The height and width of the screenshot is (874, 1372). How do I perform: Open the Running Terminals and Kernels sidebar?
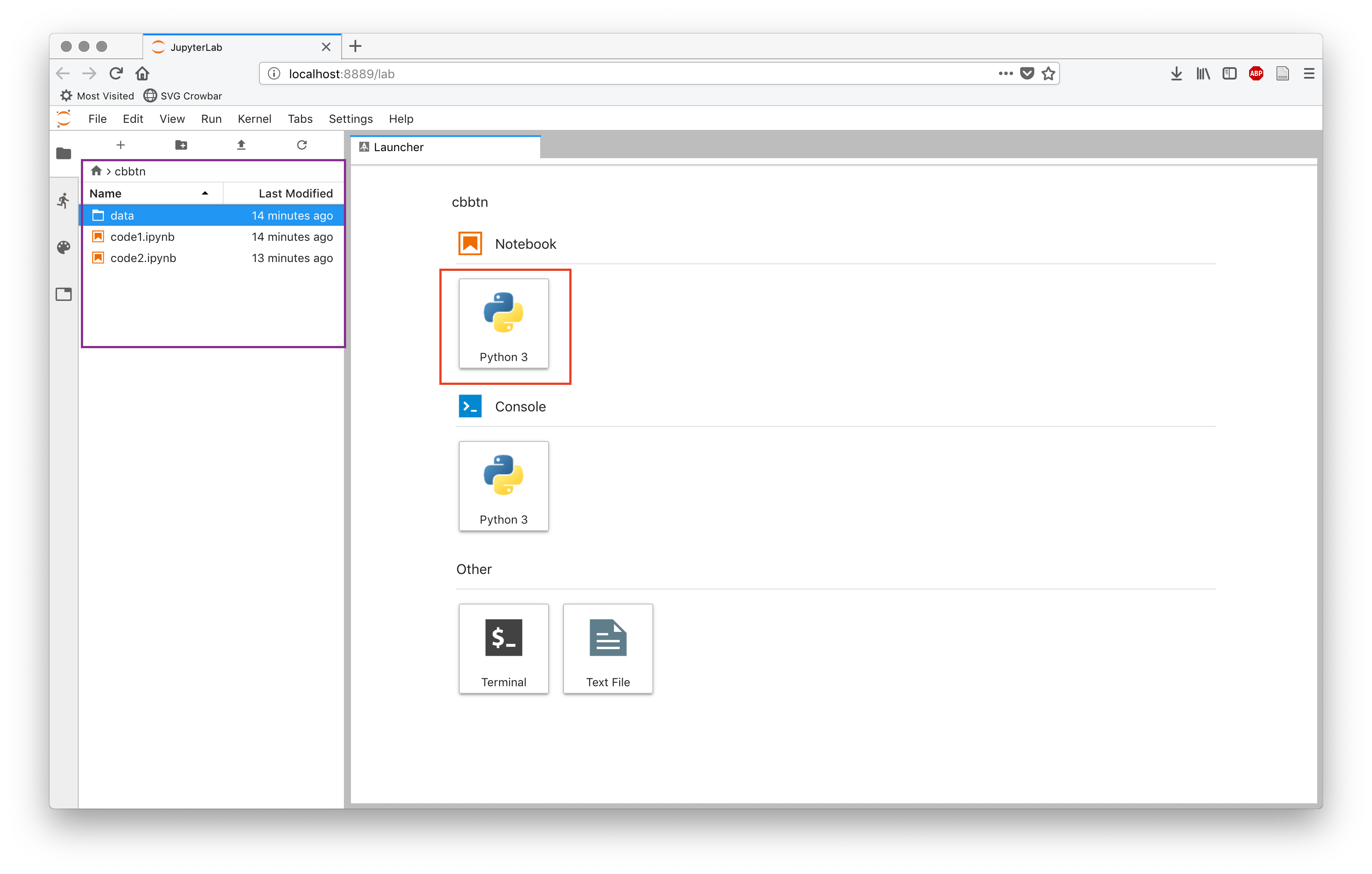(63, 201)
